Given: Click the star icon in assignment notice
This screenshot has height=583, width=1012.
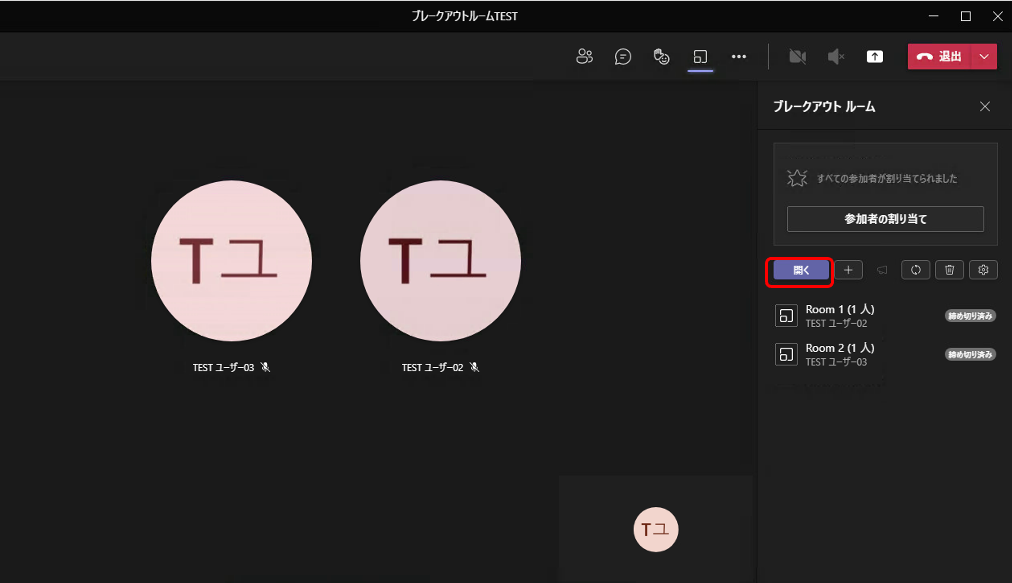Looking at the screenshot, I should tap(797, 178).
